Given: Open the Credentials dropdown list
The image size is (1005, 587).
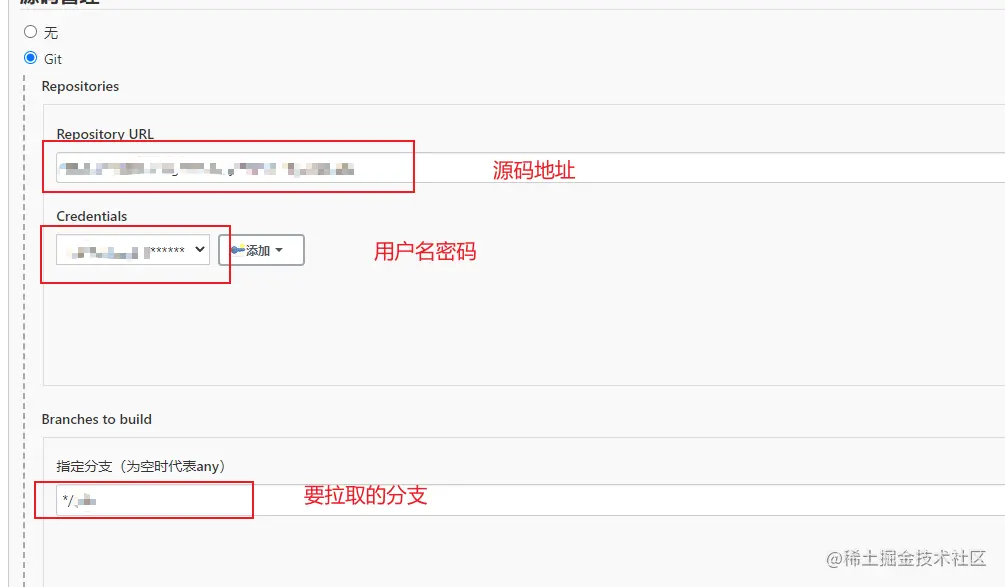Looking at the screenshot, I should 132,250.
